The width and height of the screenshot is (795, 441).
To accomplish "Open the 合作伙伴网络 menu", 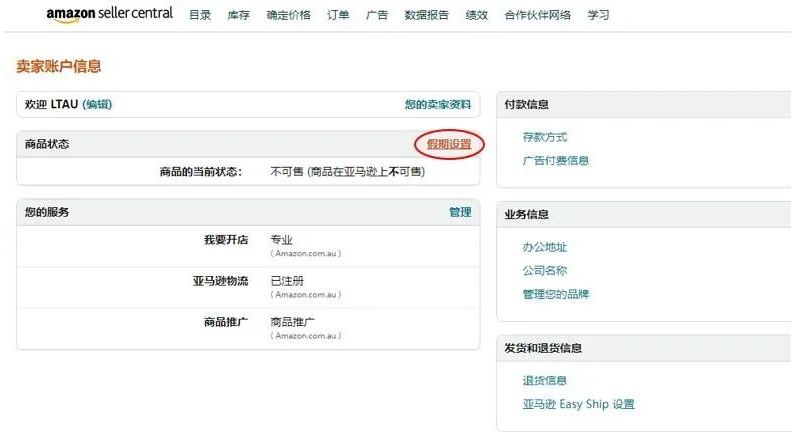I will coord(538,15).
